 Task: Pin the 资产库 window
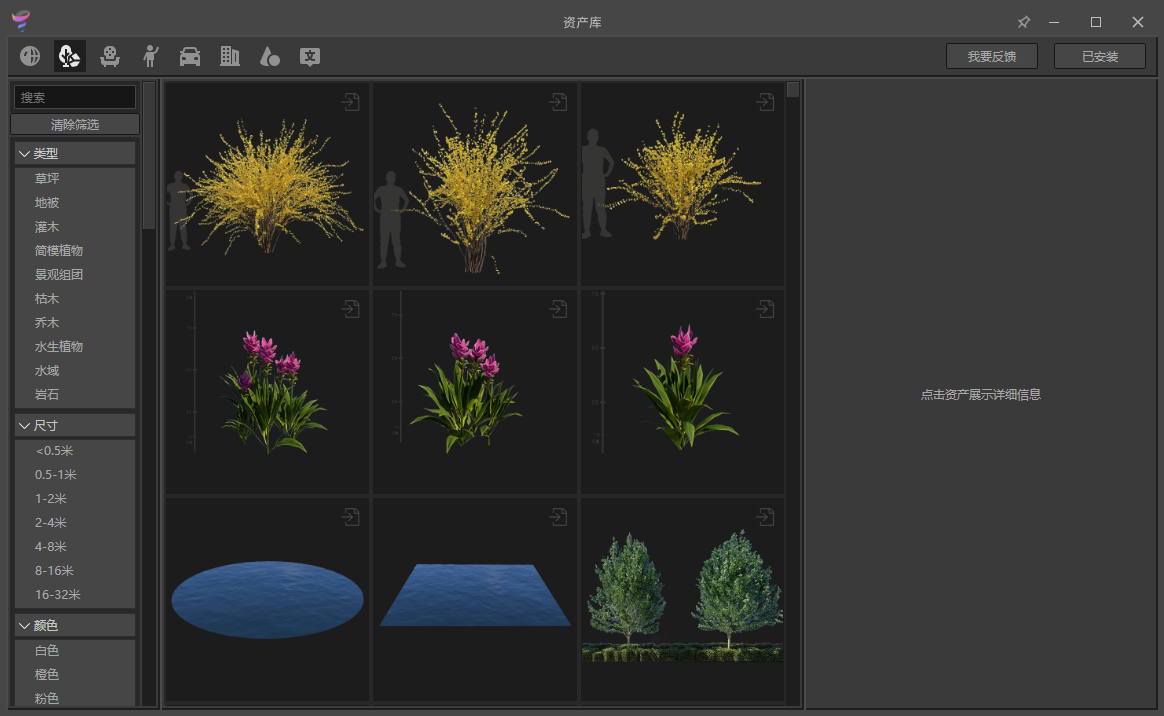pyautogui.click(x=1022, y=21)
